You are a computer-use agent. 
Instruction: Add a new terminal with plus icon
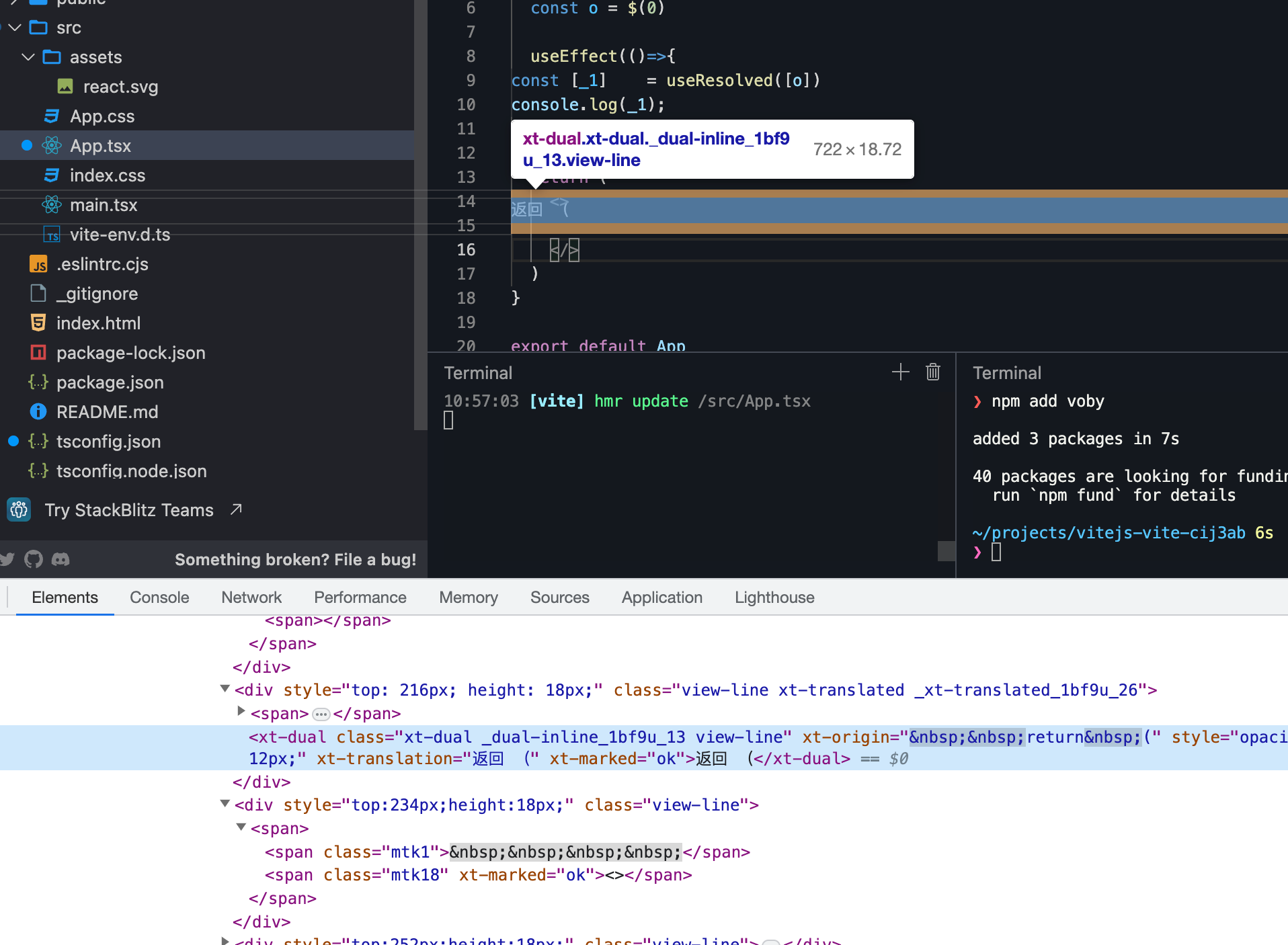(901, 372)
